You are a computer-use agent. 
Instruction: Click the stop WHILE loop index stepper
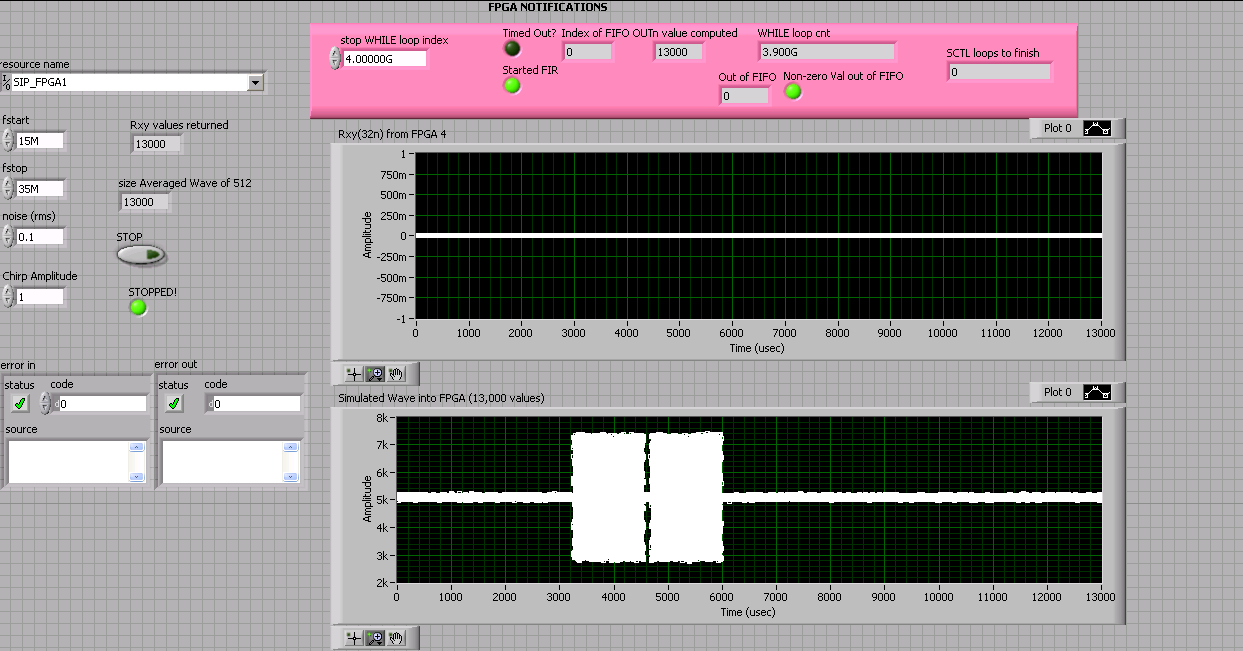coord(335,59)
